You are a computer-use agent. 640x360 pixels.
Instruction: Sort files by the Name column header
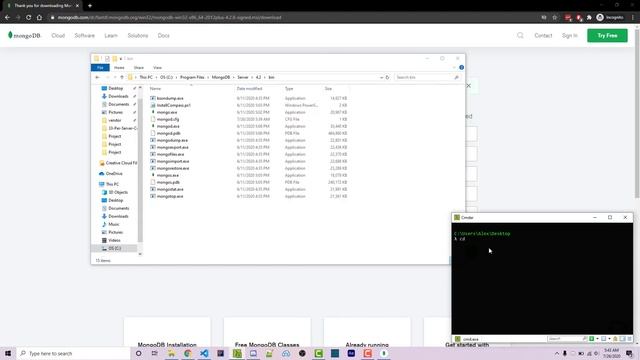pyautogui.click(x=155, y=89)
